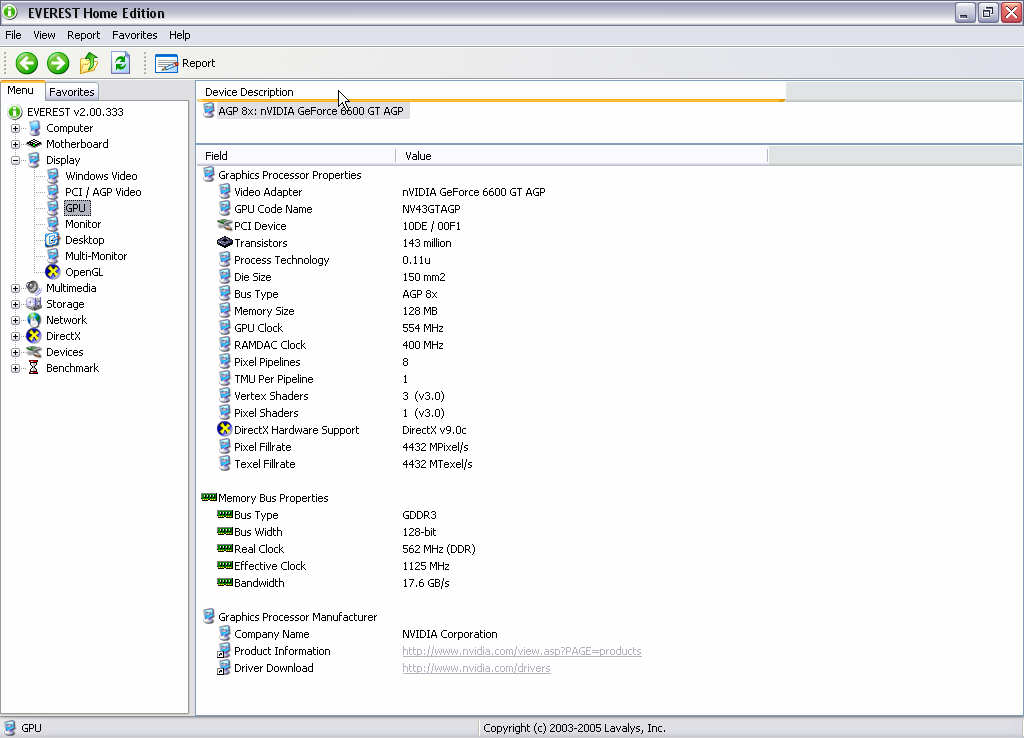Select the Windows Video tree item

[x=101, y=176]
